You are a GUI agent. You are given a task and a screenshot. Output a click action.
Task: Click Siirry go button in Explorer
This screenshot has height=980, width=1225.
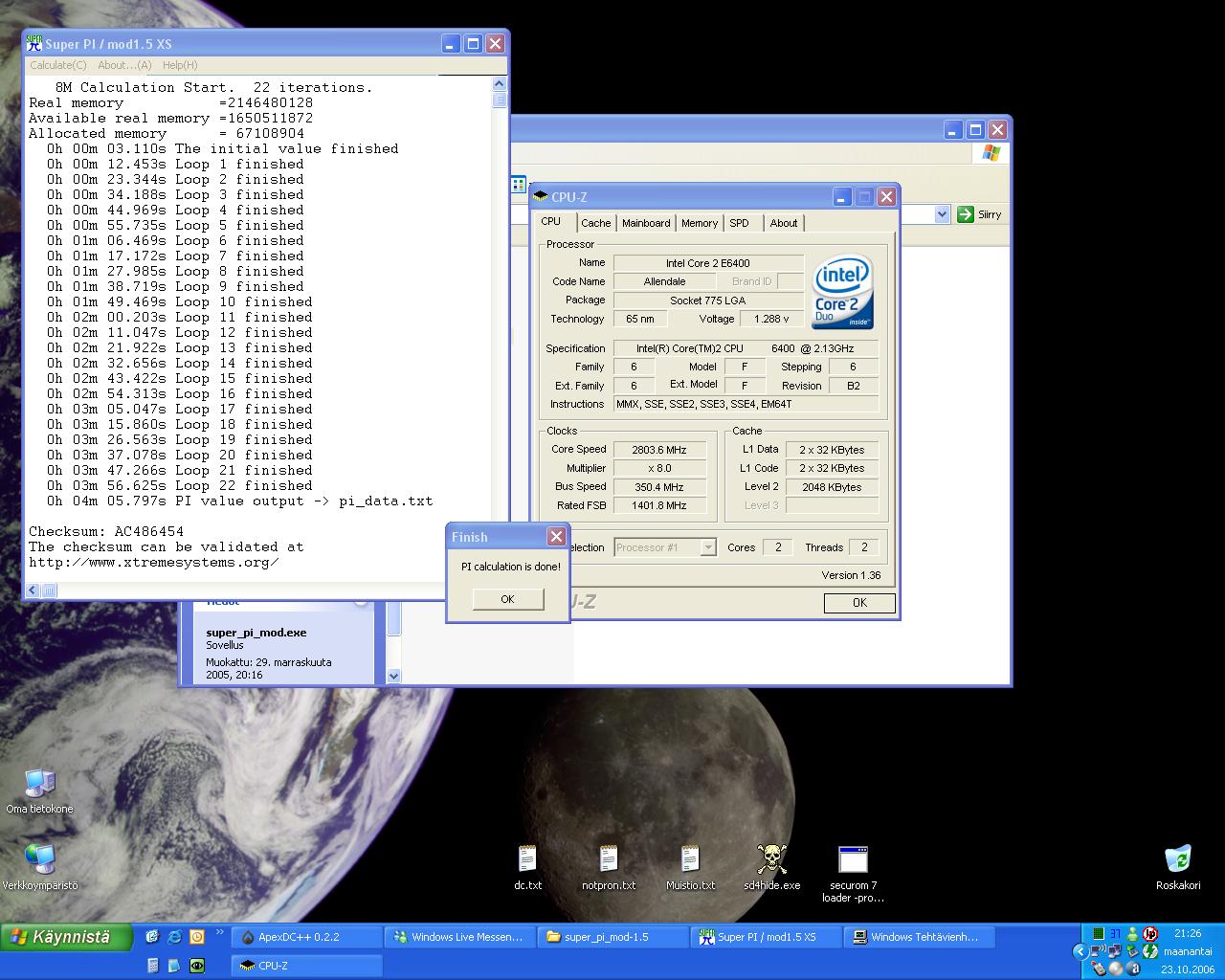(x=979, y=214)
